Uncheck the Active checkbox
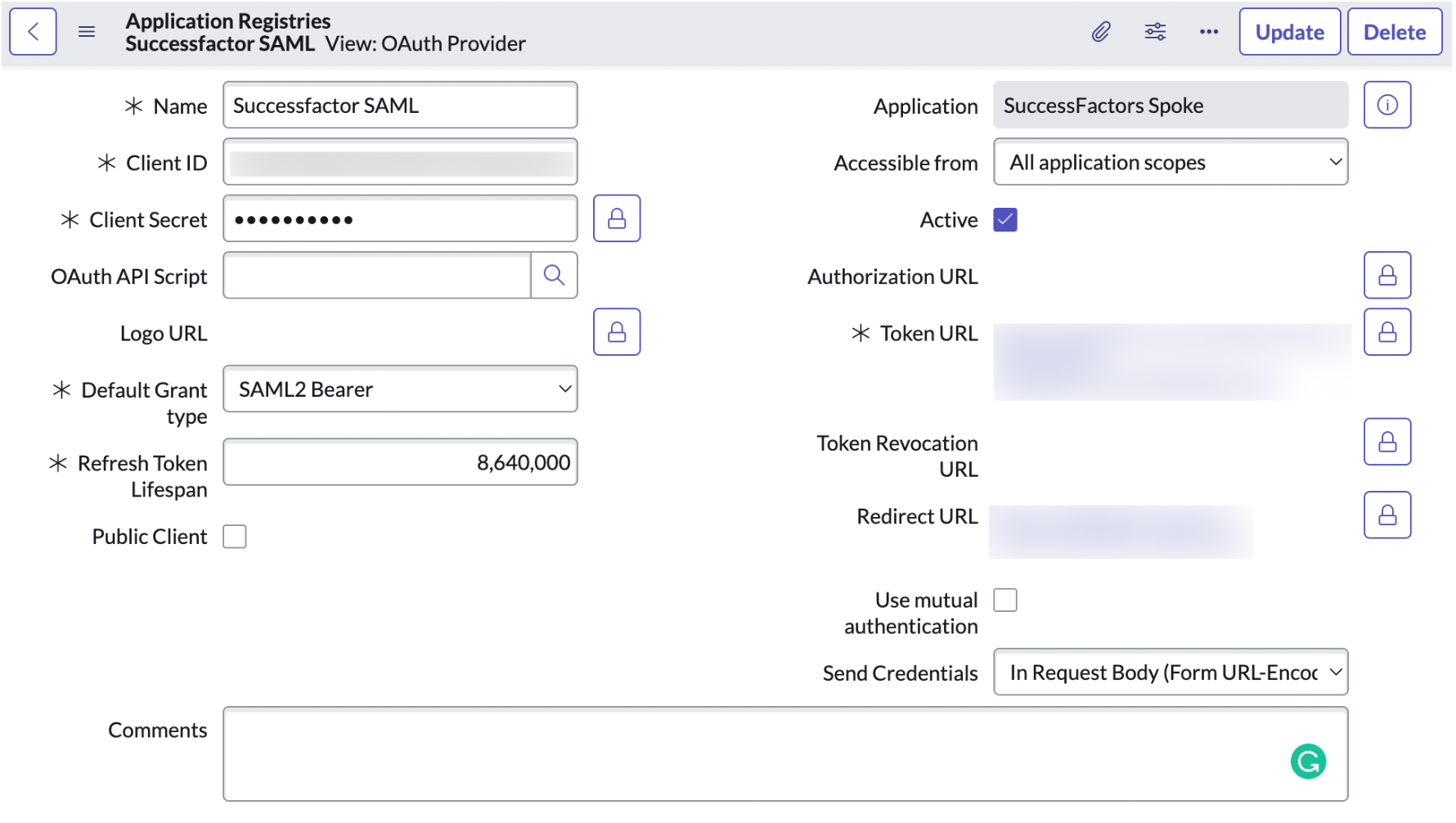The width and height of the screenshot is (1456, 823). pos(1005,220)
